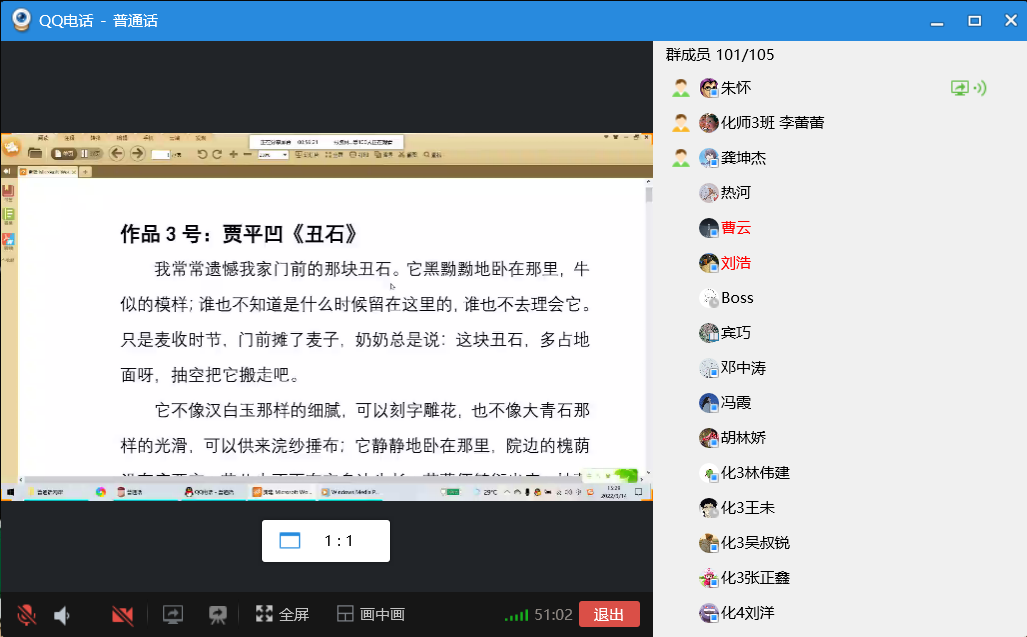This screenshot has height=637, width=1027.
Task: Click the presentation demo icon beside screen share
Action: click(x=217, y=615)
